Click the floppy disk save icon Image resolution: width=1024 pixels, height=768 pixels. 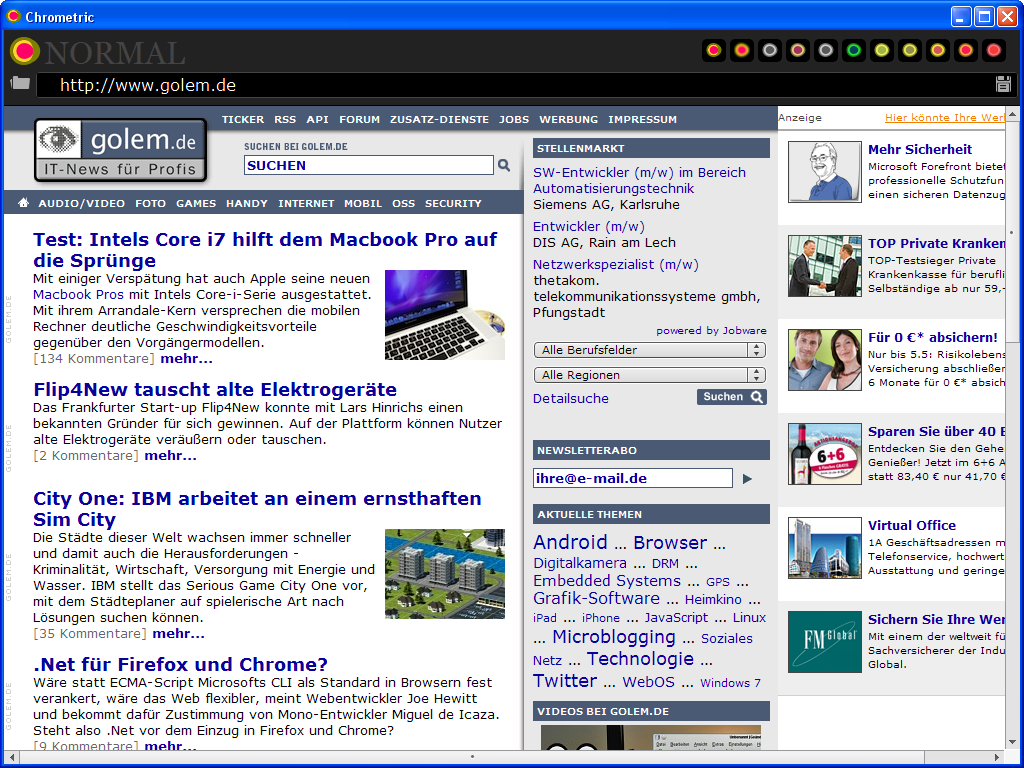click(x=1003, y=84)
